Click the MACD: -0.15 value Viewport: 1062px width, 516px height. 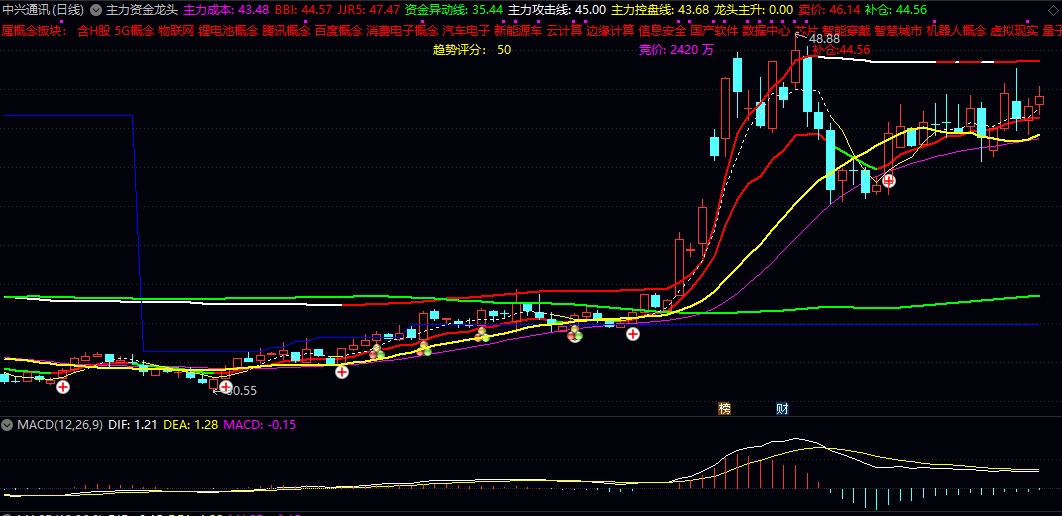click(x=259, y=425)
